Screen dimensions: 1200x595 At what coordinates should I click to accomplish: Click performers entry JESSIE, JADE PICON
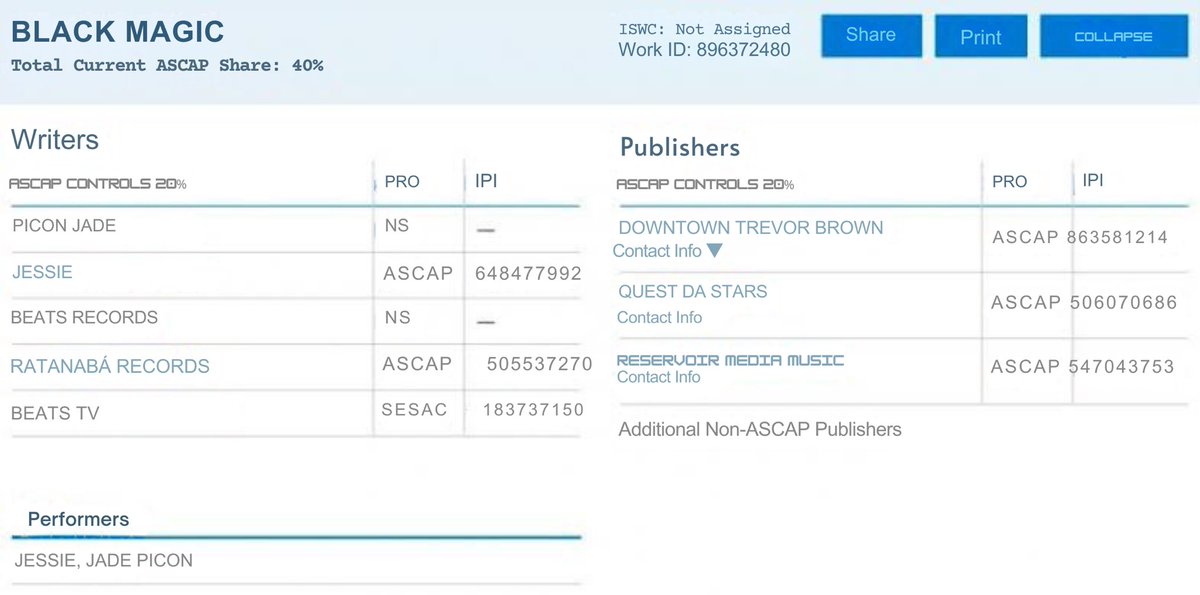[x=103, y=560]
